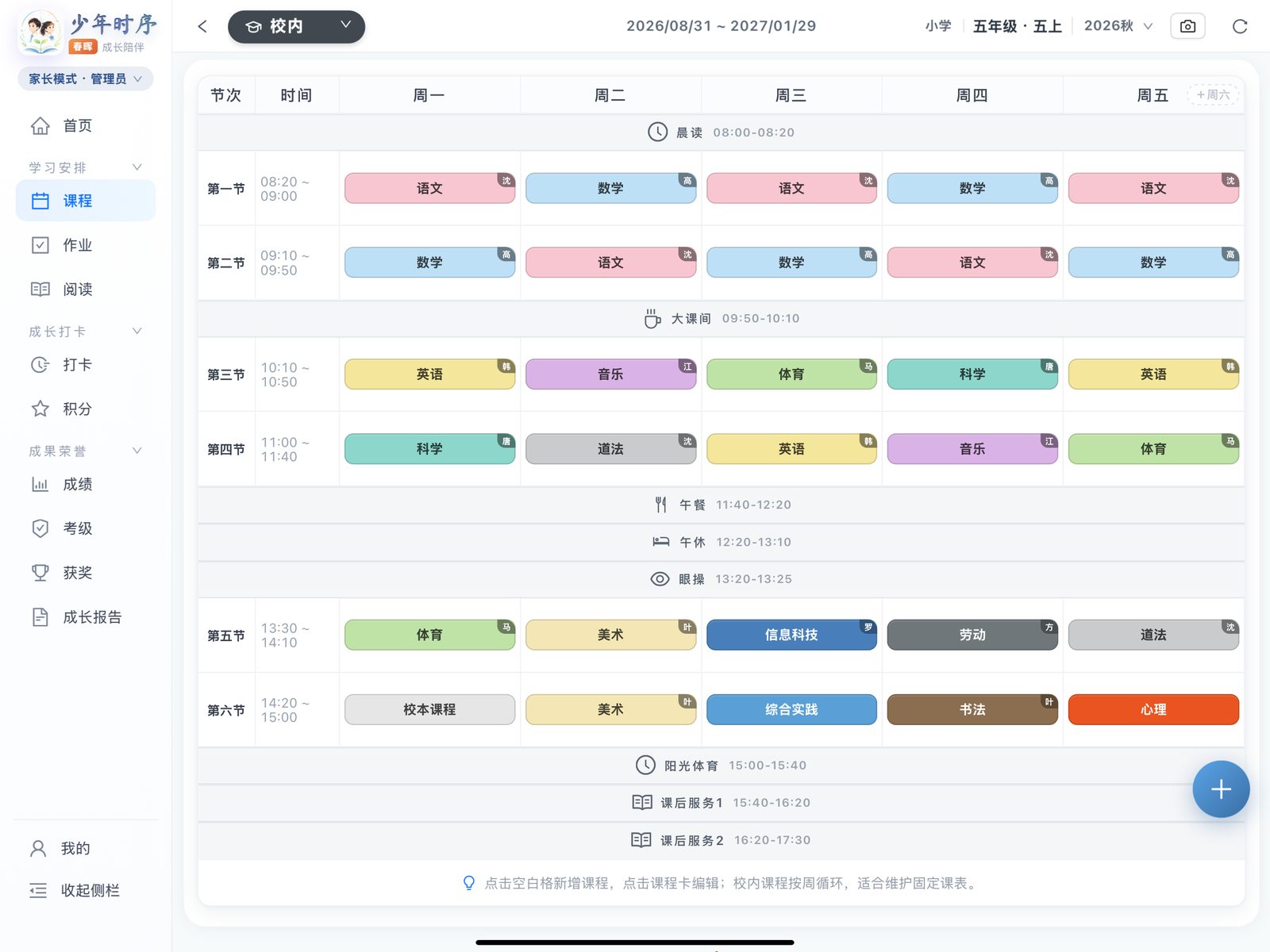
Task: Collapse the 学习安排 section
Action: point(137,167)
